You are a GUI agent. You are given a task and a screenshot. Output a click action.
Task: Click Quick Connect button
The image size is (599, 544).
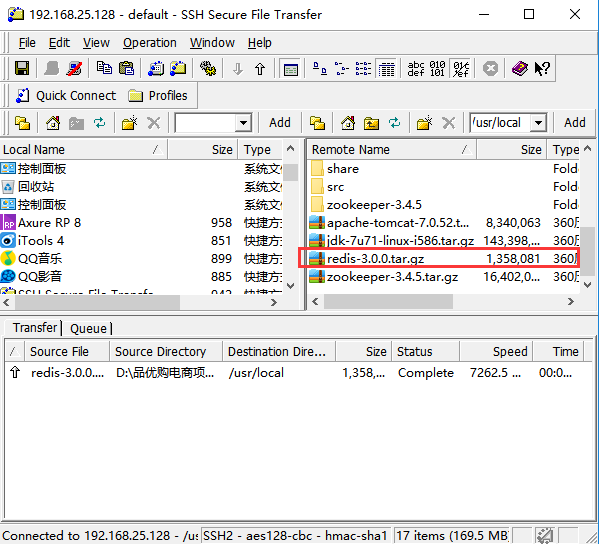[x=65, y=96]
